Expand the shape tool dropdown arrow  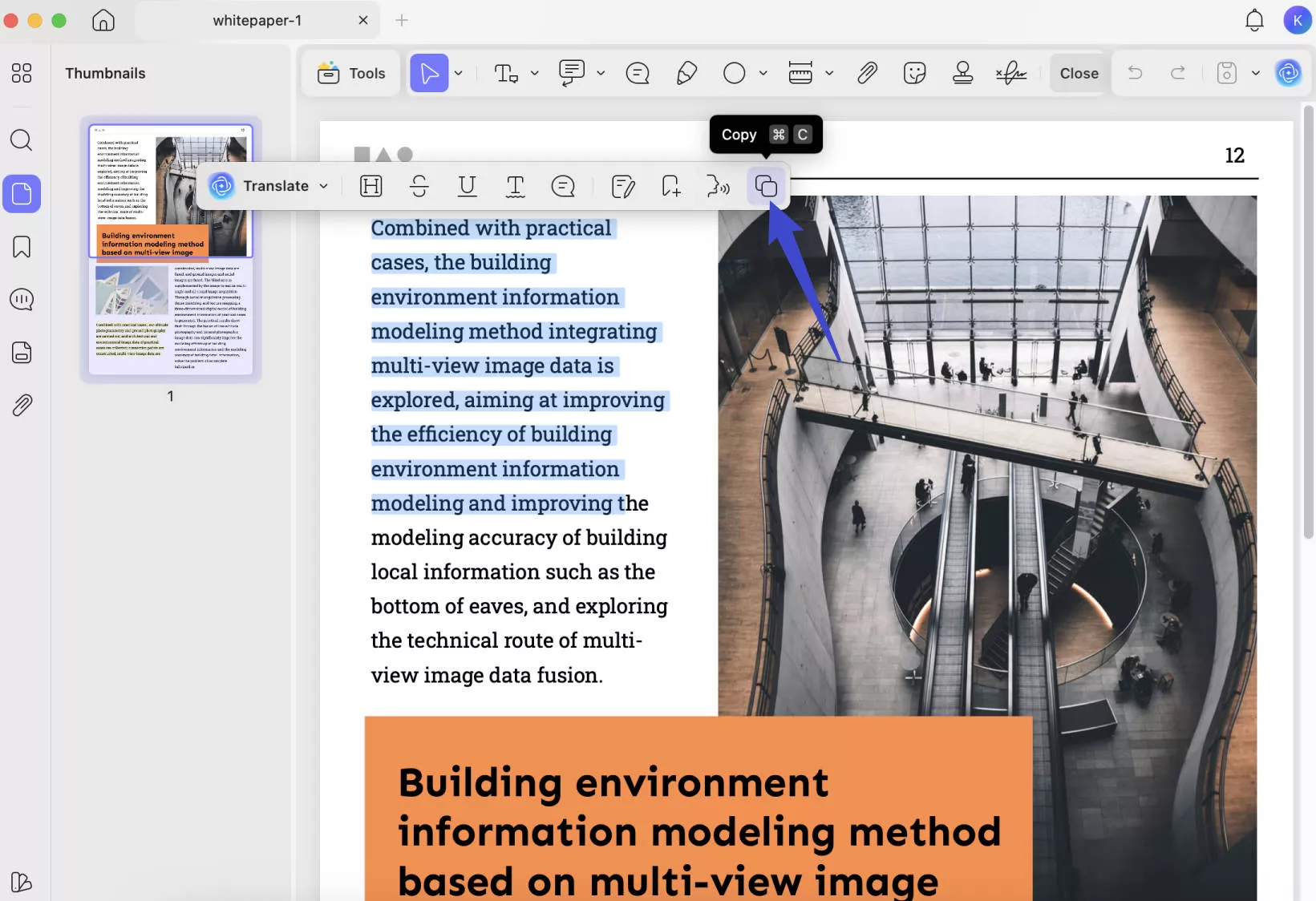click(763, 73)
